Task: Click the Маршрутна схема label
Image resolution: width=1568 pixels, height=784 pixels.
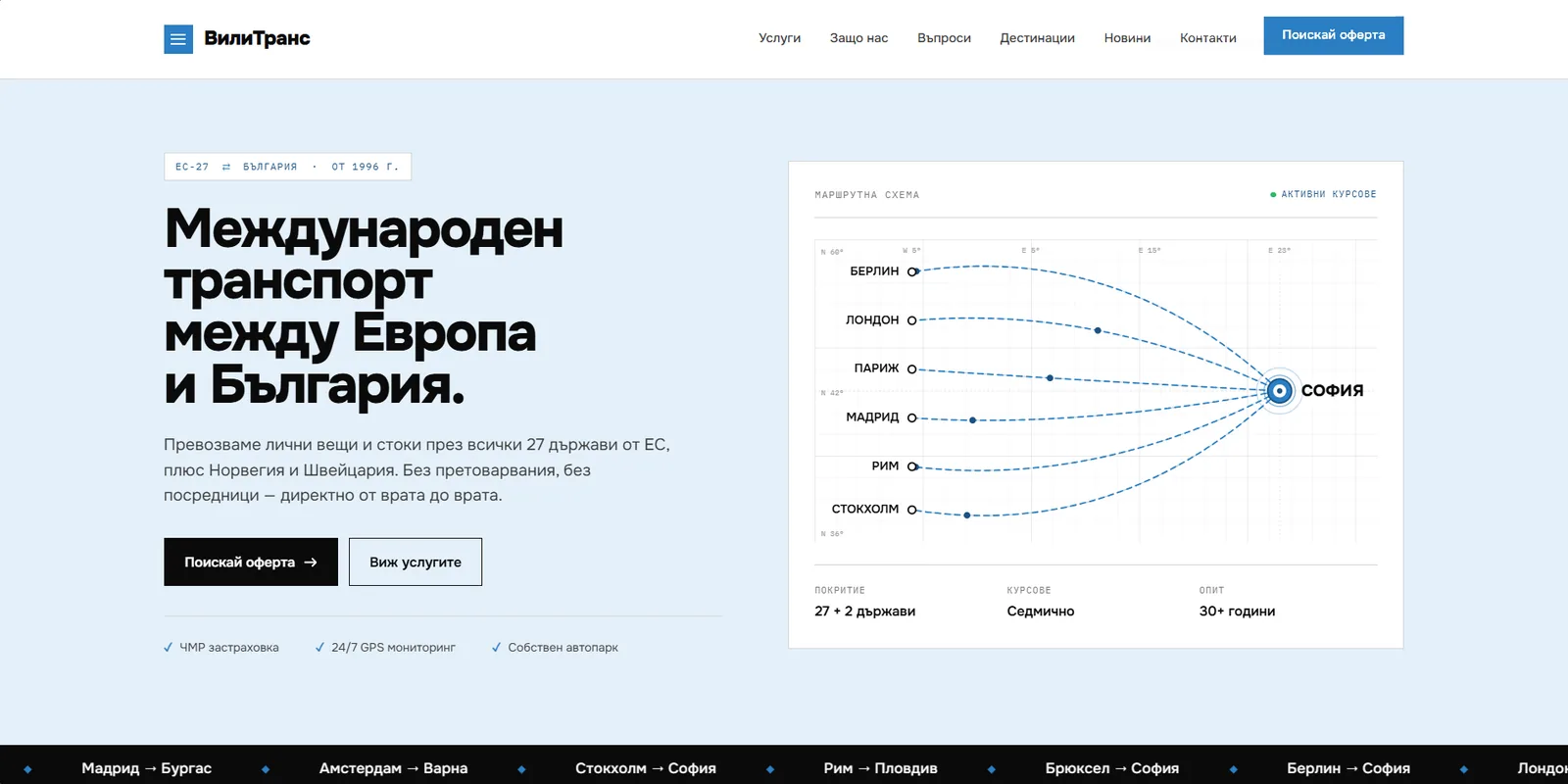Action: pos(867,195)
